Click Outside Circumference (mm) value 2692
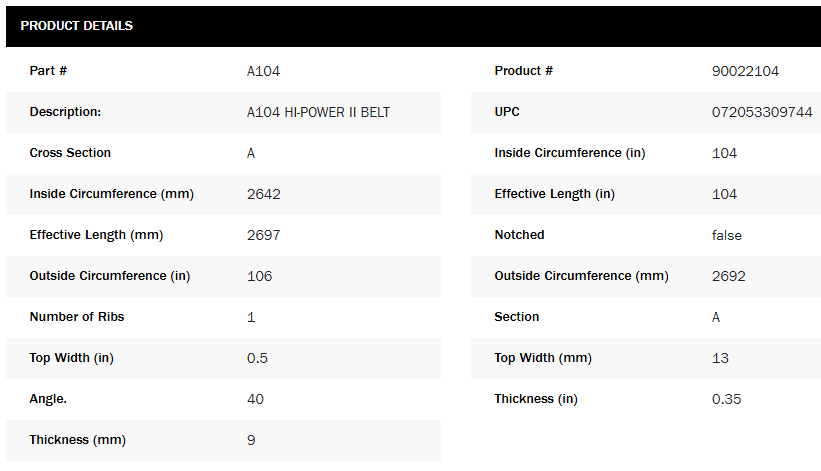The image size is (821, 471). click(x=729, y=276)
